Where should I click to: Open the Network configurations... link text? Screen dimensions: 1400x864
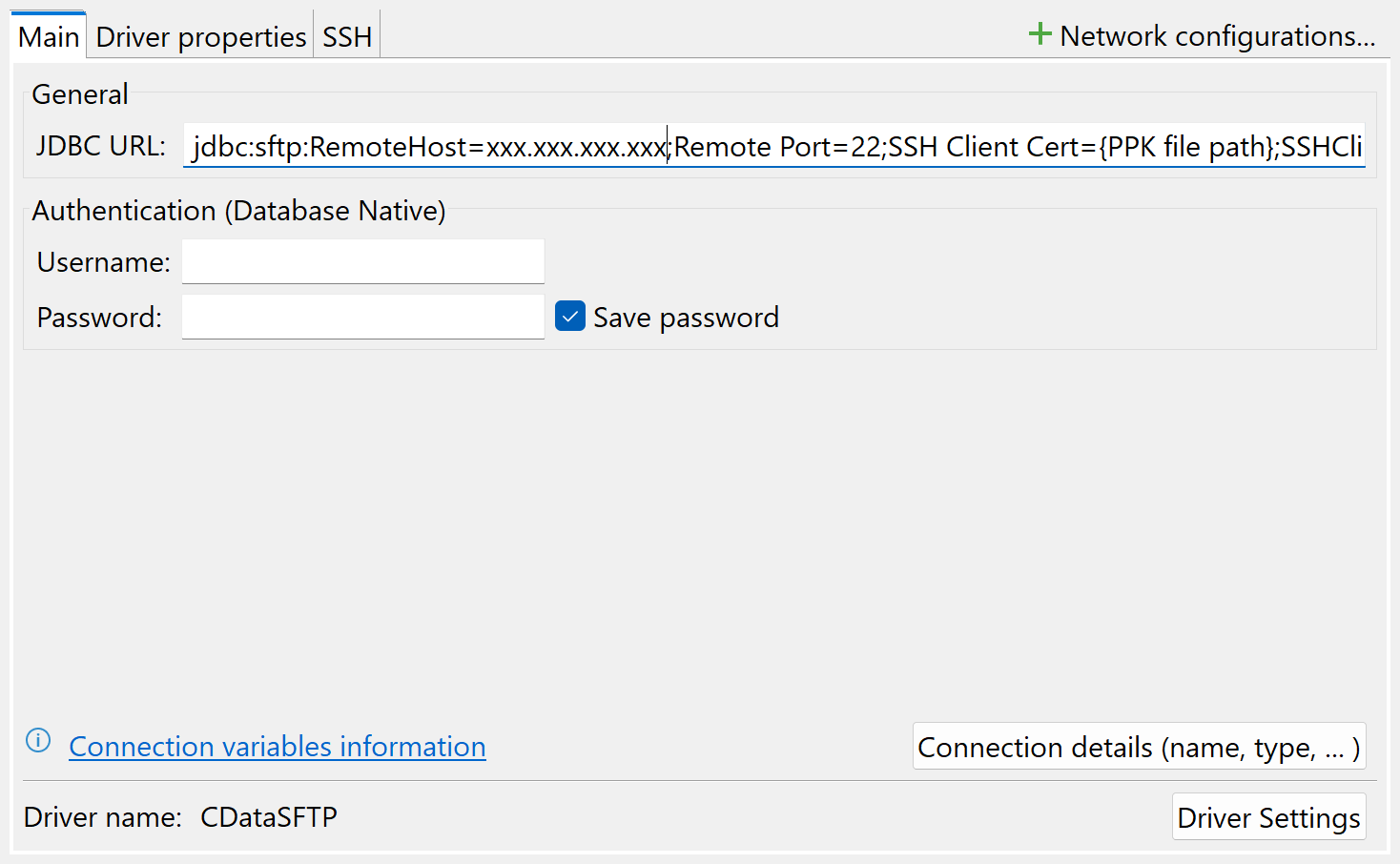coord(1217,36)
